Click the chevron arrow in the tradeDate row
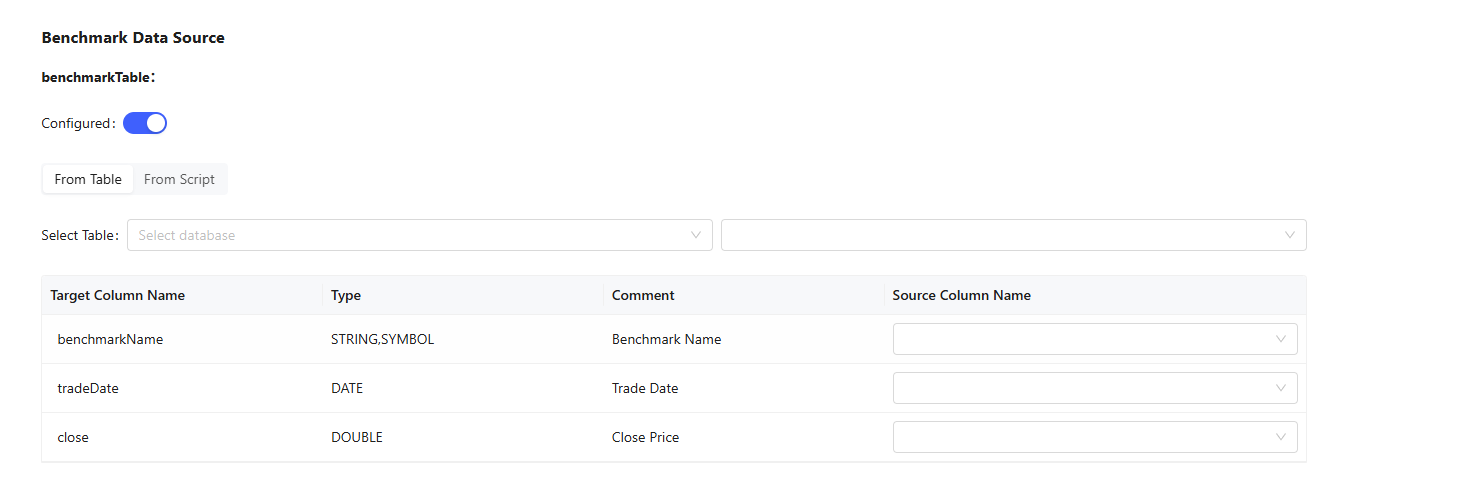This screenshot has width=1462, height=497. (1281, 388)
